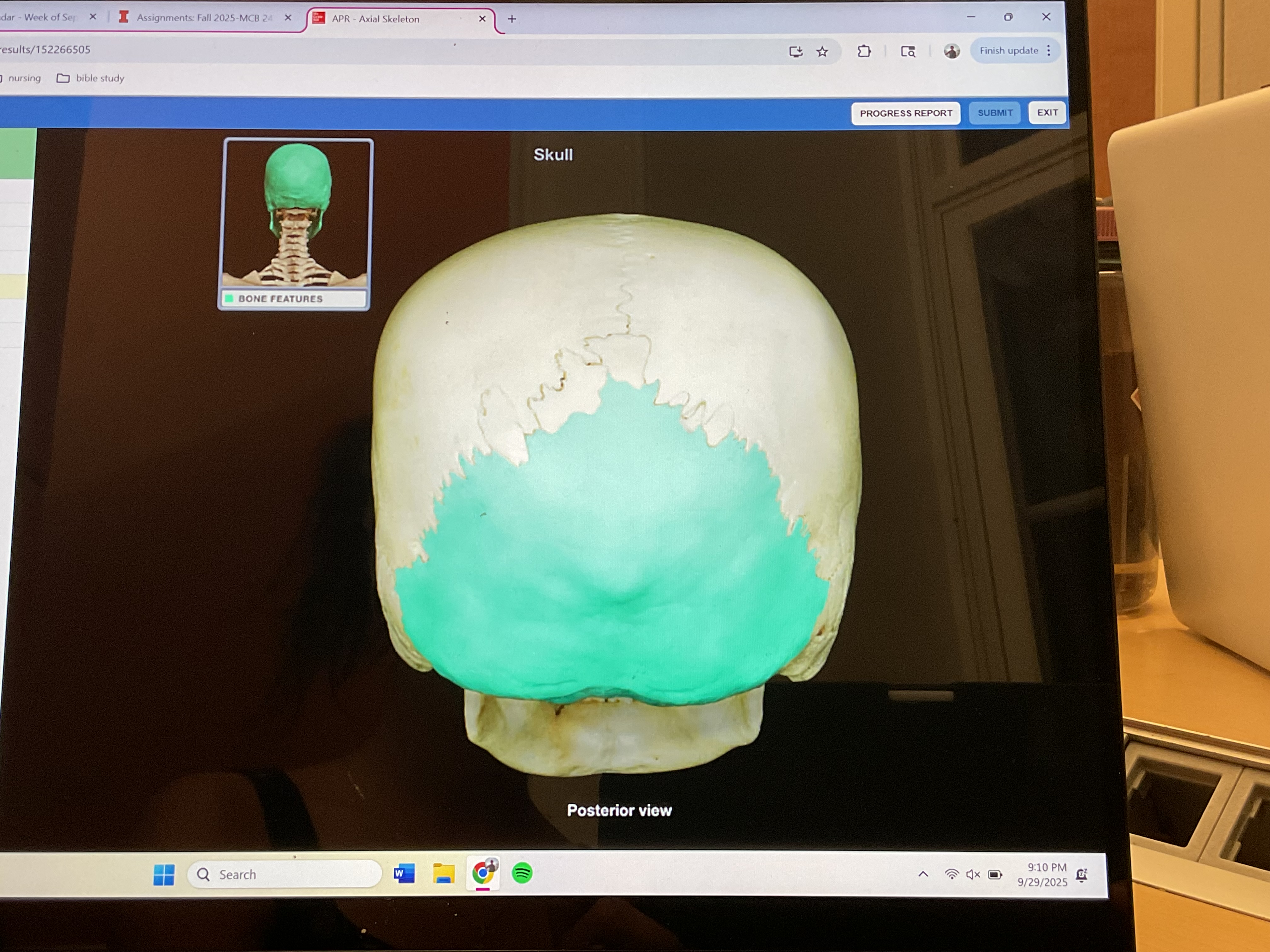Click the green BONE FEATURES color swatch
The height and width of the screenshot is (952, 1270).
pos(230,298)
